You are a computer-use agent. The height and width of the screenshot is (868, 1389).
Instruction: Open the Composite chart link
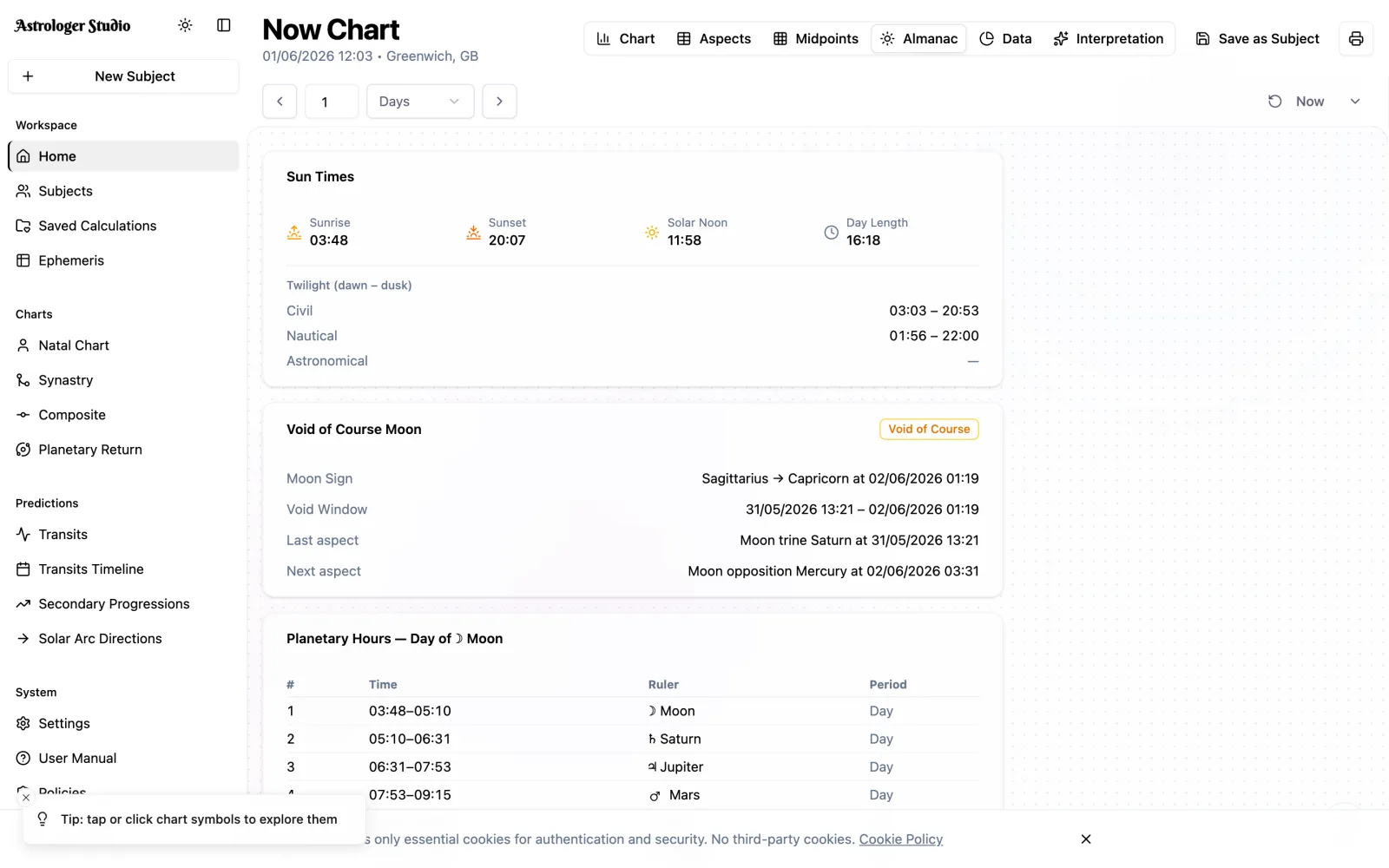(x=123, y=415)
